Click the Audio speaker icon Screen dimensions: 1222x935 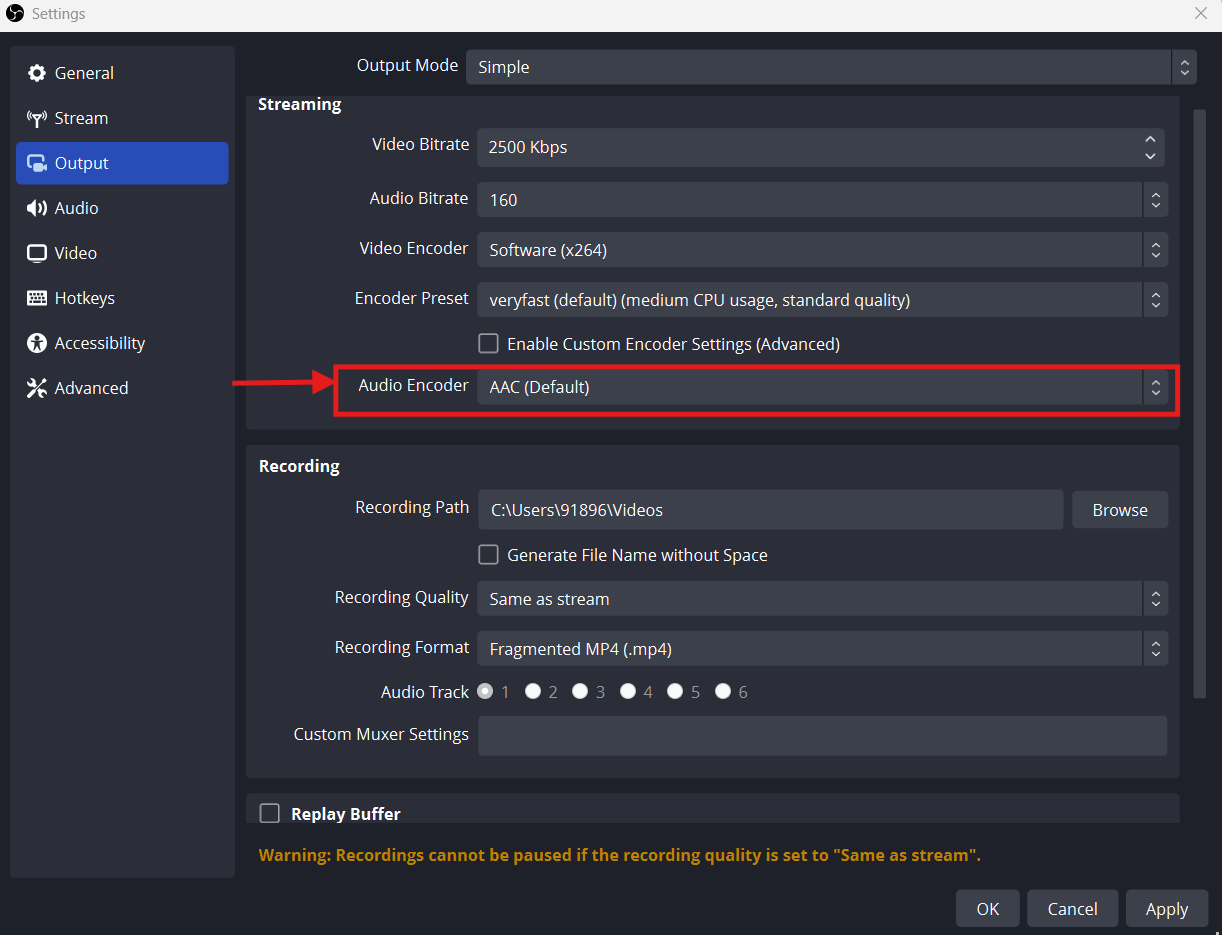coord(37,208)
